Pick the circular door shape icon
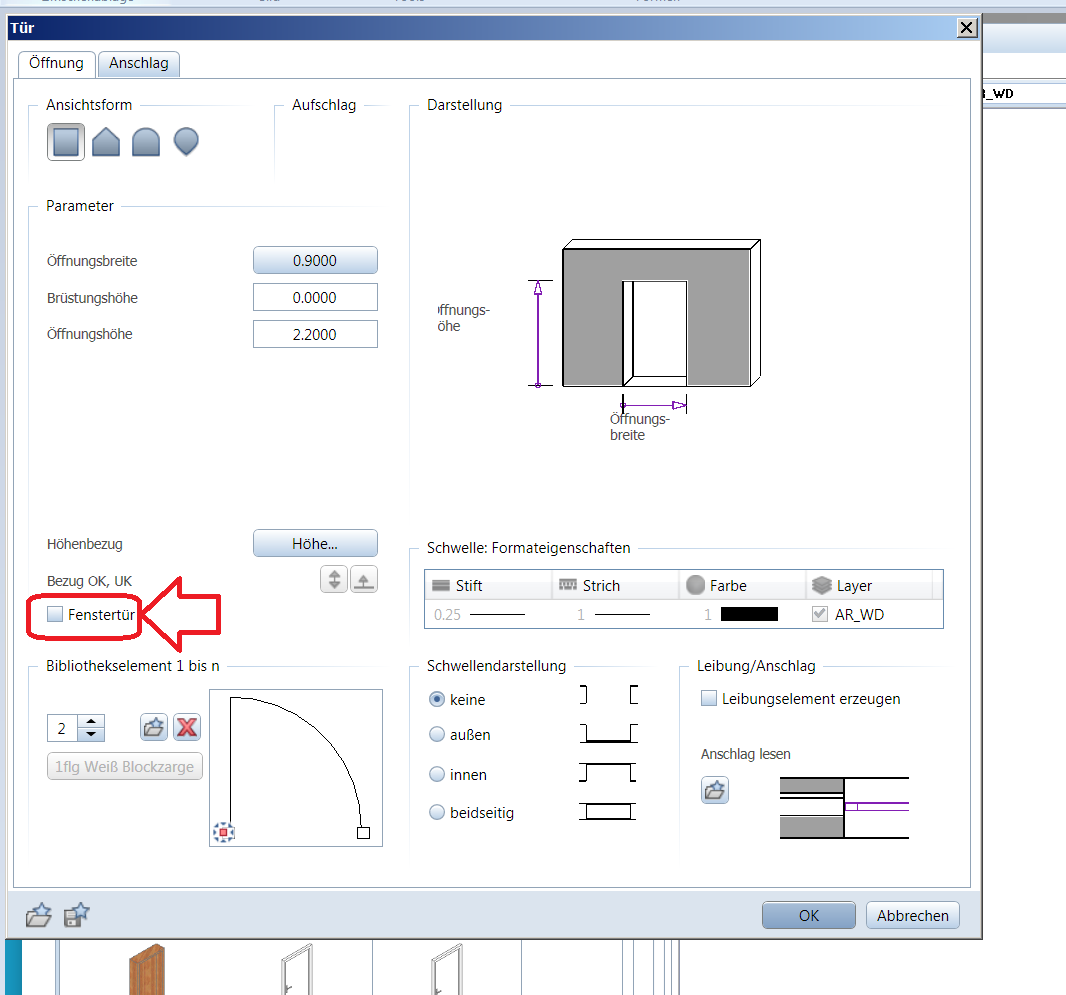Image resolution: width=1066 pixels, height=995 pixels. (x=186, y=142)
